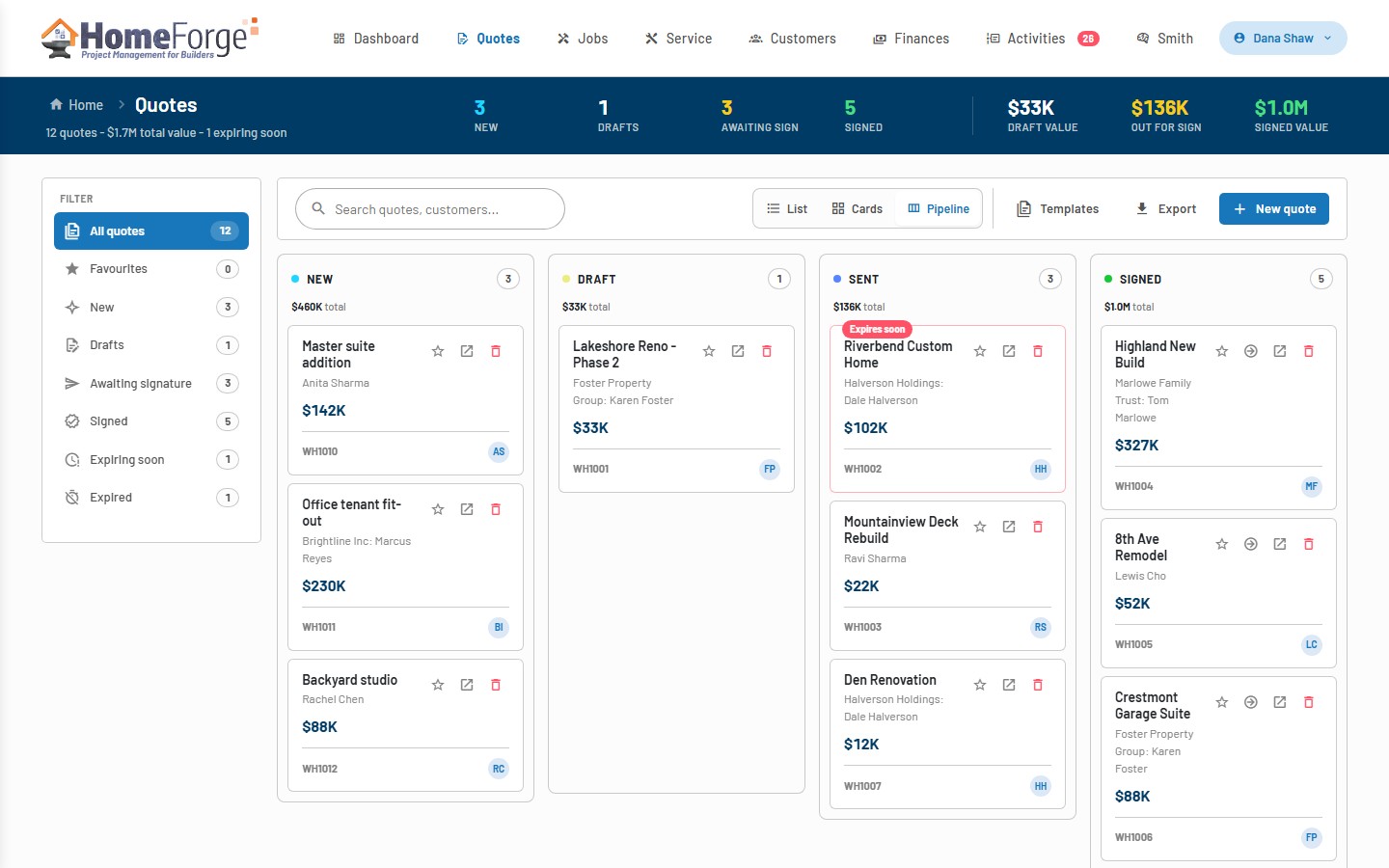
Task: Click the HH avatar on WH1002 card
Action: coord(1041,469)
